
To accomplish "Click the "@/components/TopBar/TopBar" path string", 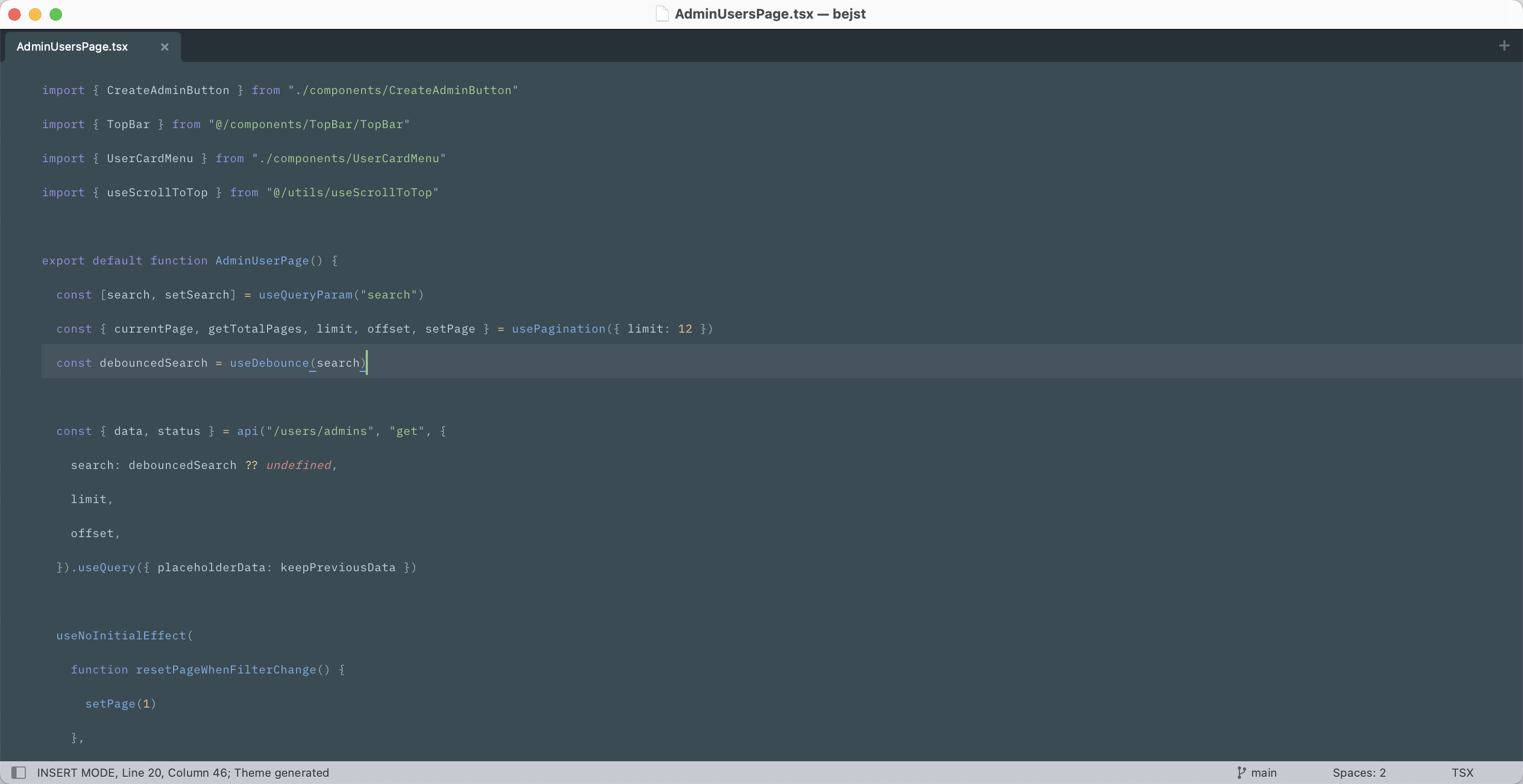I will [309, 124].
